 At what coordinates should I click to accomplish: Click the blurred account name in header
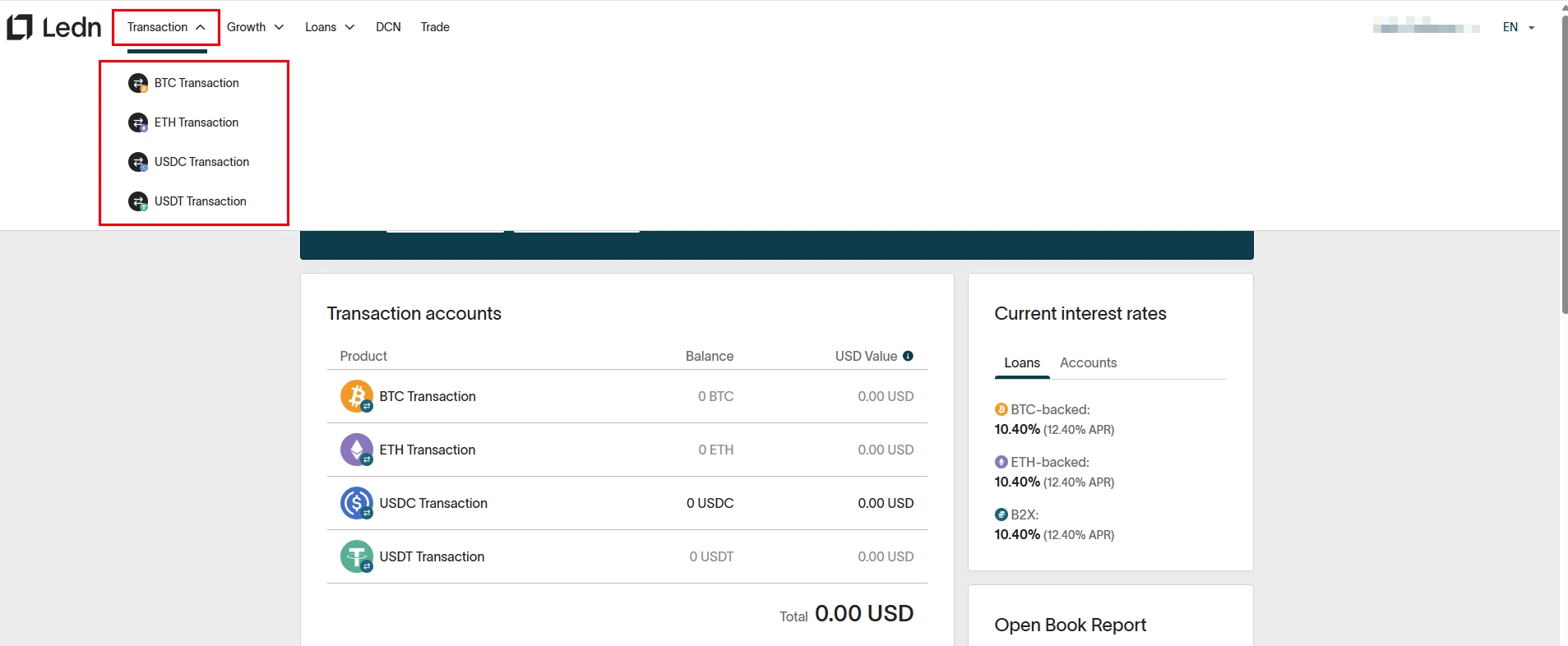(1427, 27)
